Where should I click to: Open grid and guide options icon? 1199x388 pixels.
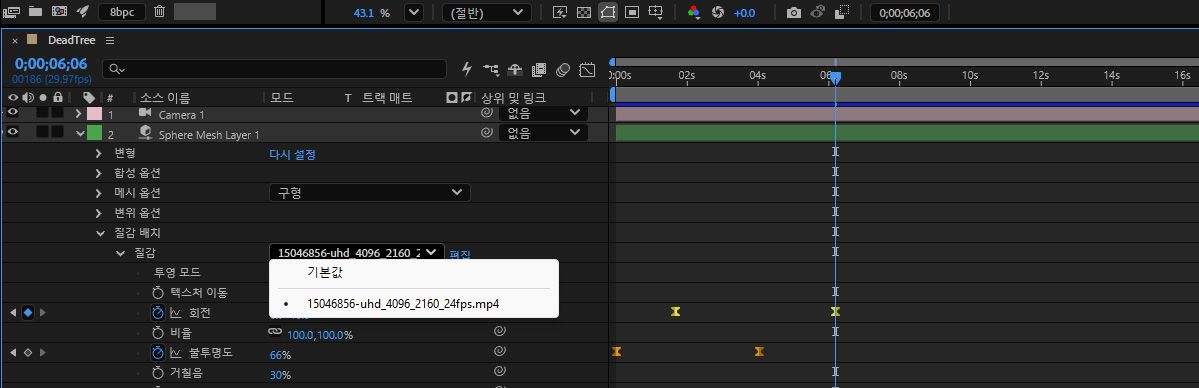pos(655,13)
